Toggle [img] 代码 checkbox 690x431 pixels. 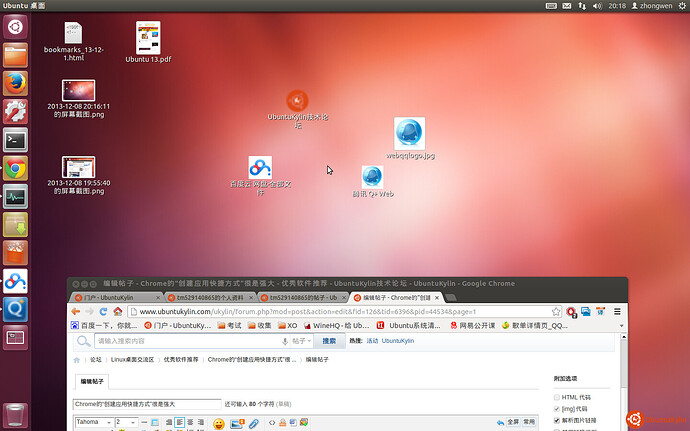557,409
